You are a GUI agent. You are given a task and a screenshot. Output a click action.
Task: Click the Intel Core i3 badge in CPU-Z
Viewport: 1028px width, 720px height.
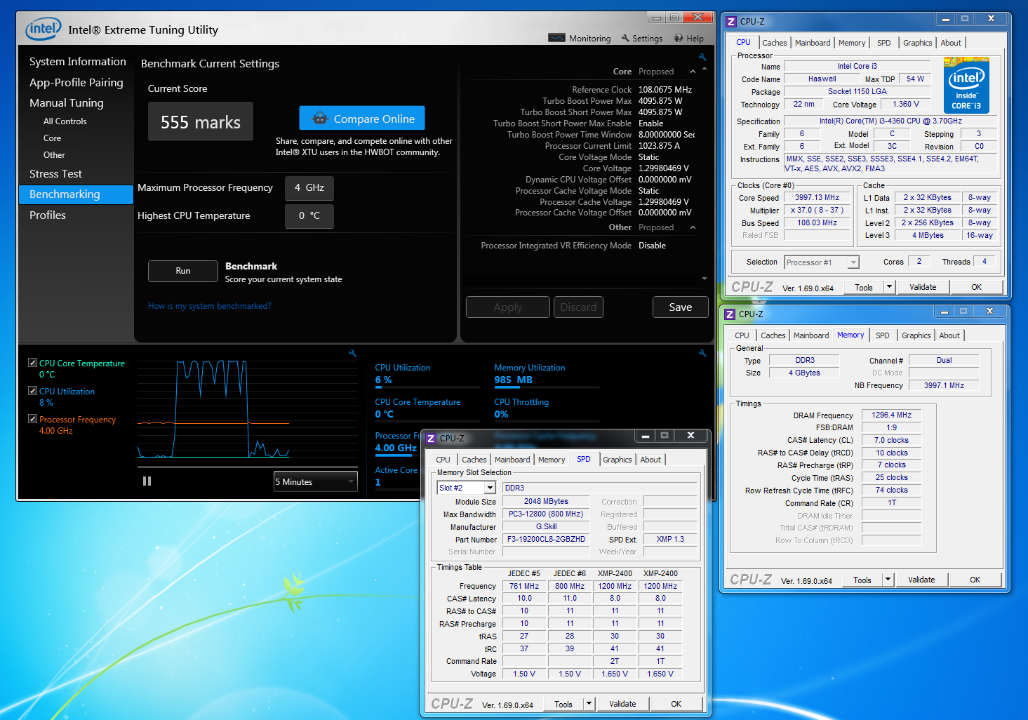(x=966, y=86)
